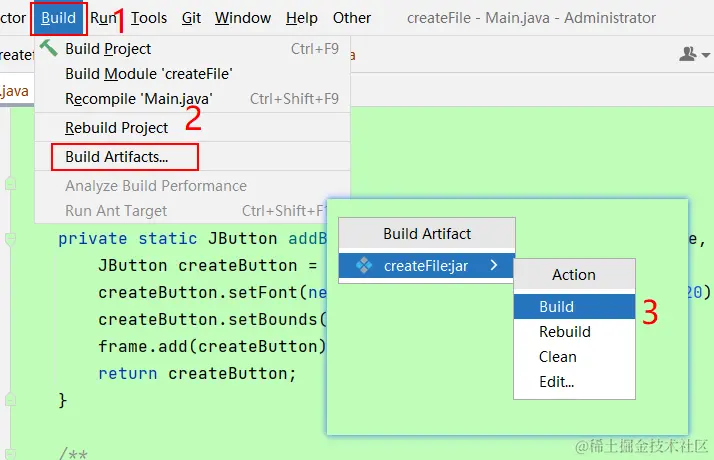Viewport: 714px width, 460px height.
Task: Open the Build menu
Action: (x=59, y=18)
